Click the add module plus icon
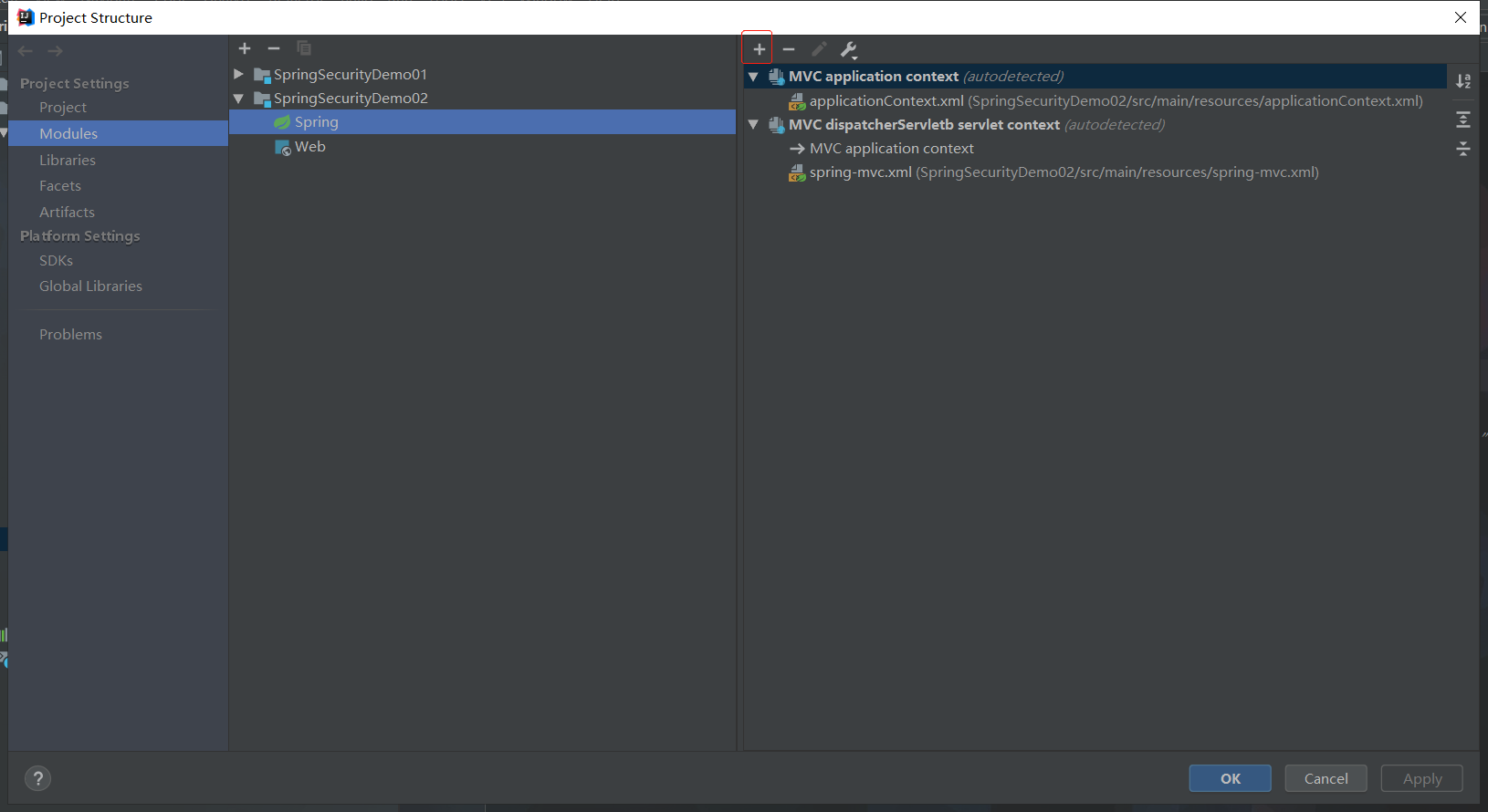This screenshot has width=1488, height=812. [x=245, y=48]
